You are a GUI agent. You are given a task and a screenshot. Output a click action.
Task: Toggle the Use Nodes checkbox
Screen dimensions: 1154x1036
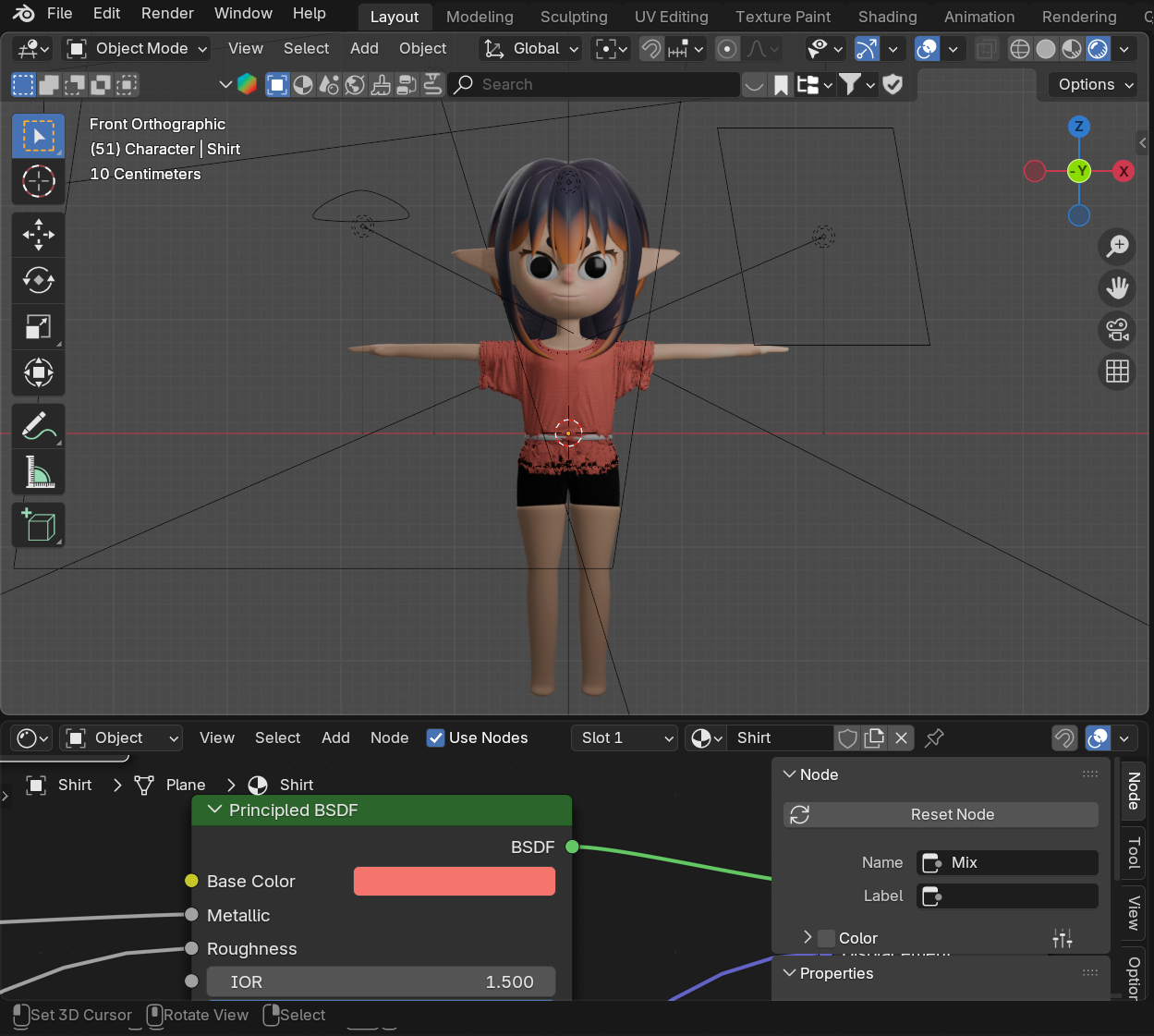point(435,737)
